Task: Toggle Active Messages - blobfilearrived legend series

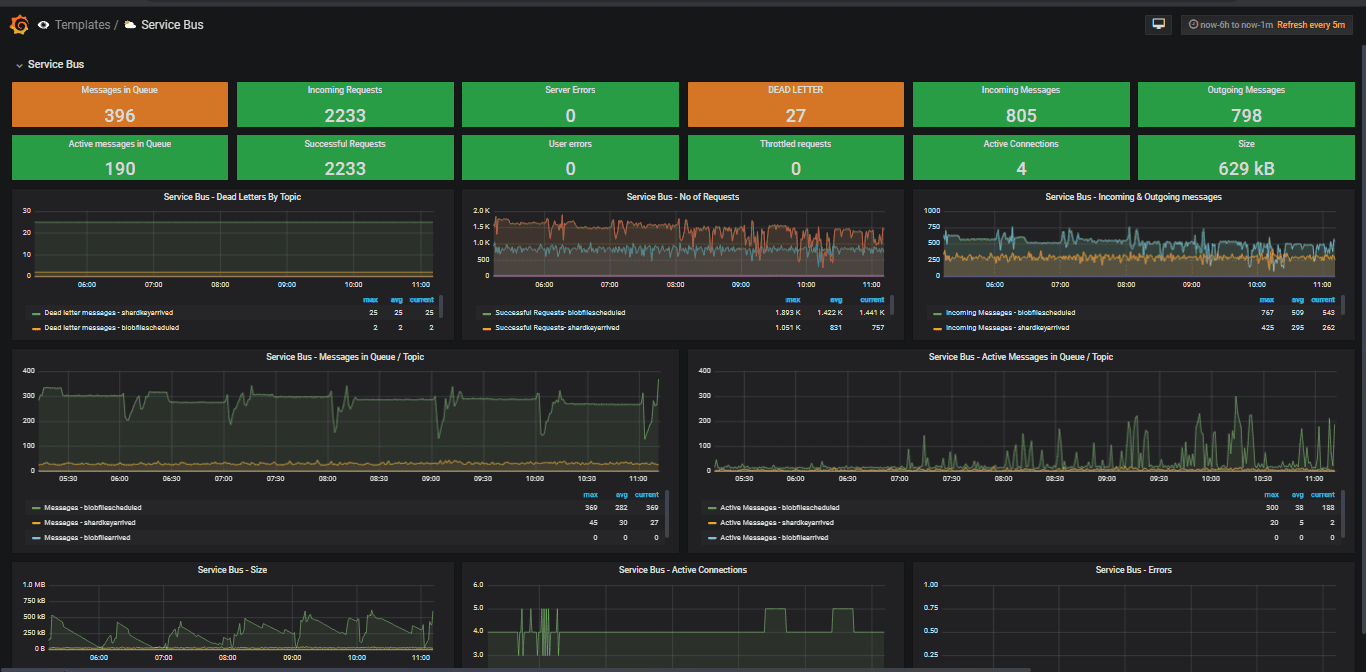Action: (775, 537)
